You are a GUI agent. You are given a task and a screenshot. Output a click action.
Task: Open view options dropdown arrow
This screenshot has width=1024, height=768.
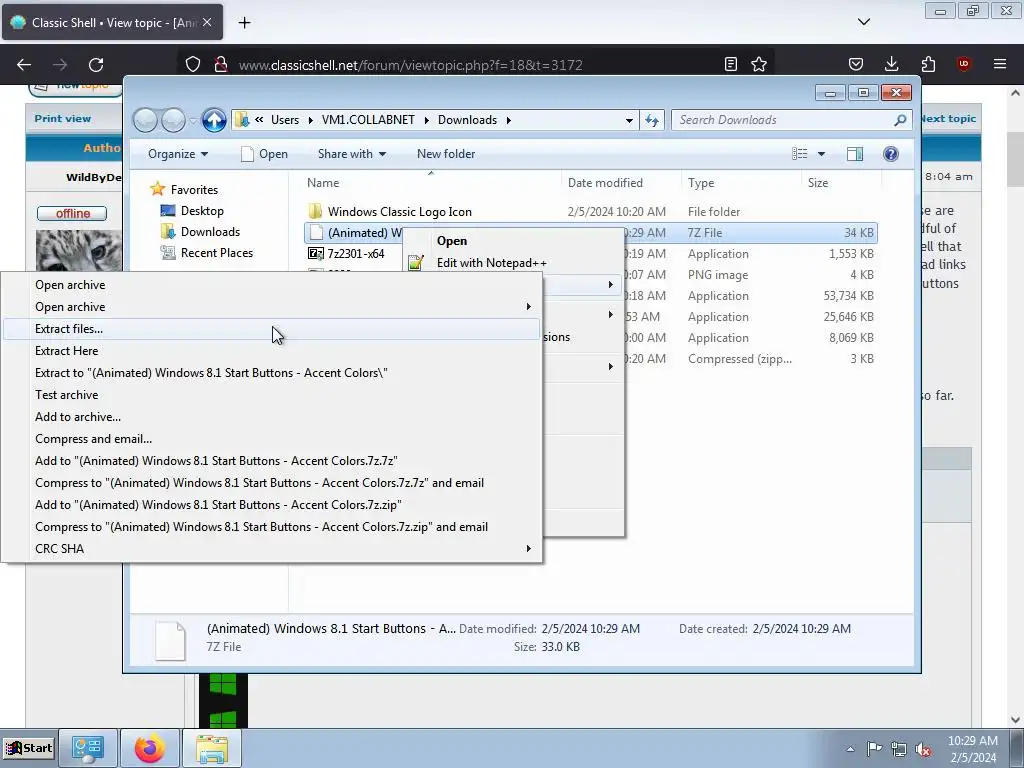822,154
